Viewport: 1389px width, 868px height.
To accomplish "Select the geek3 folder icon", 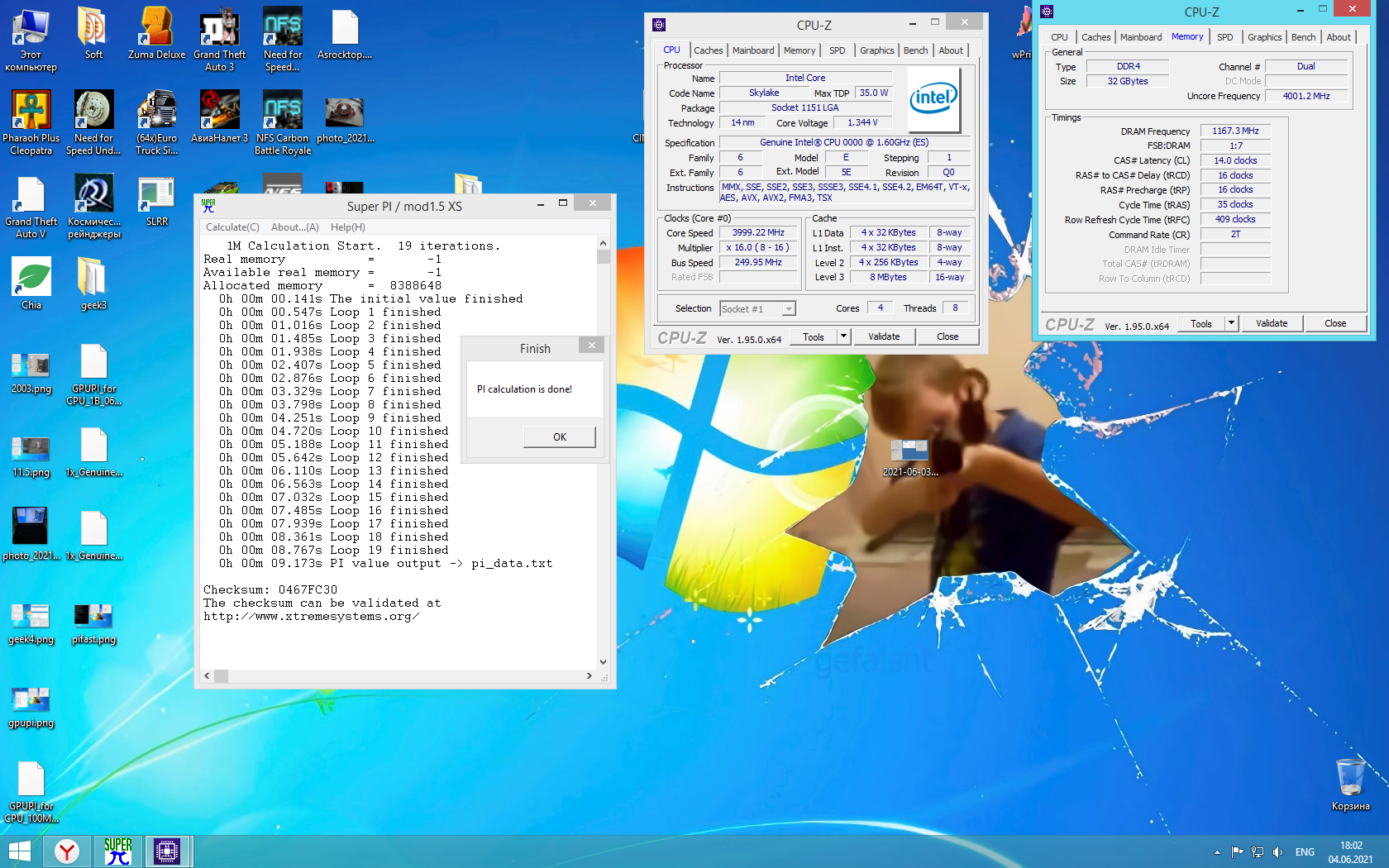I will [93, 284].
